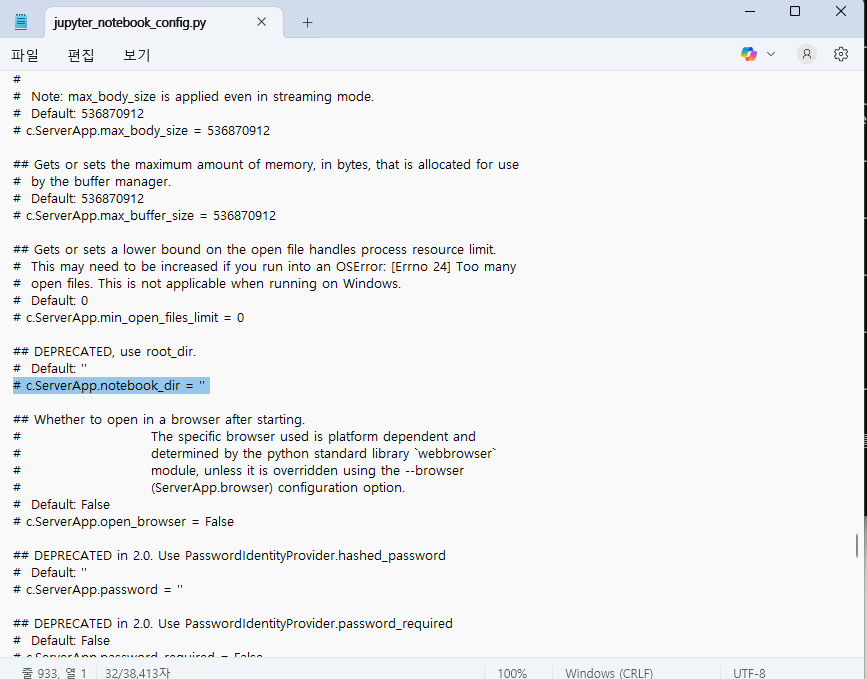The image size is (867, 679).
Task: Click the 'Default: 0' comment line
Action: click(50, 301)
